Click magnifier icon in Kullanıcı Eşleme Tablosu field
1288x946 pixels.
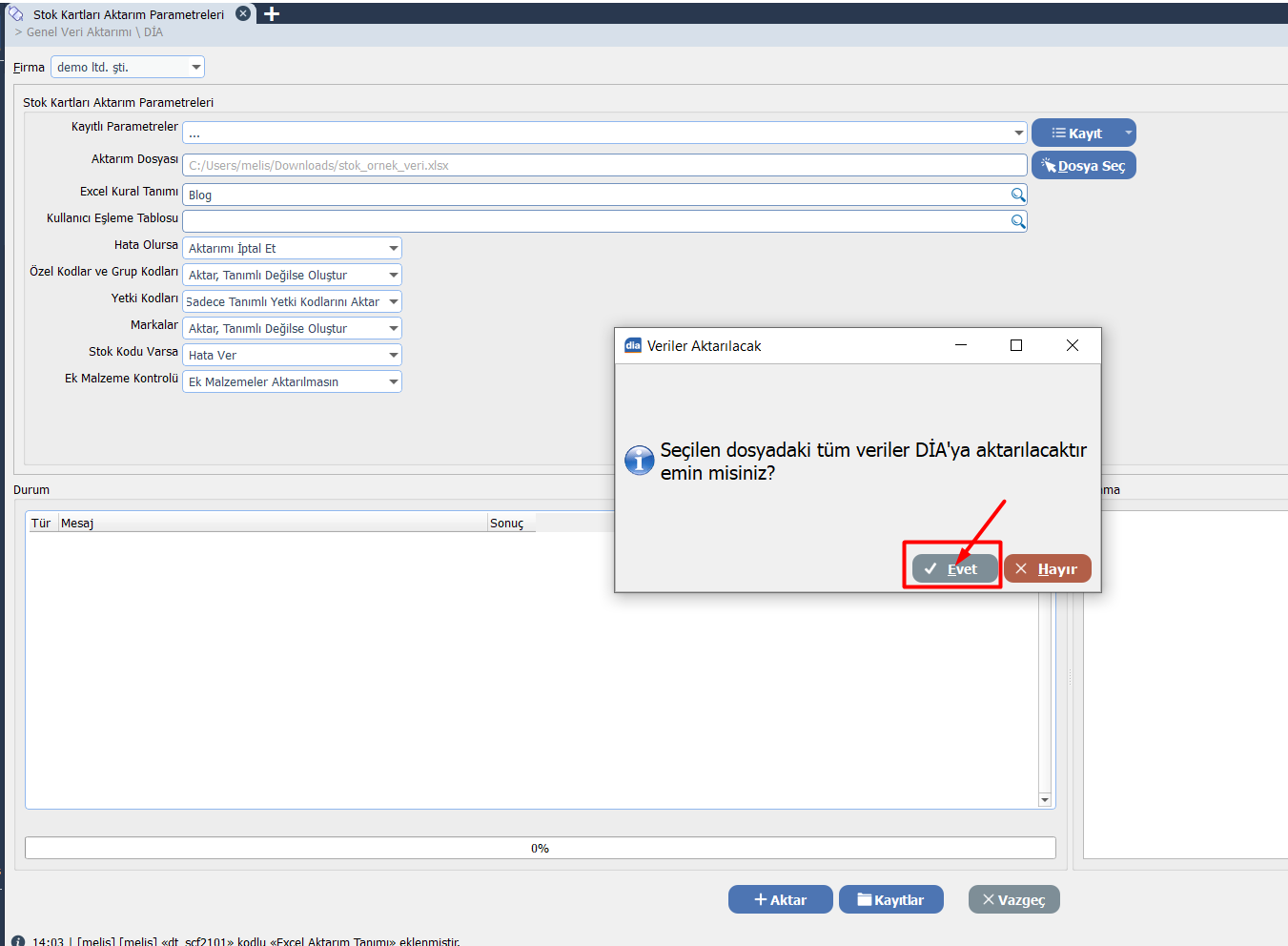click(1018, 221)
